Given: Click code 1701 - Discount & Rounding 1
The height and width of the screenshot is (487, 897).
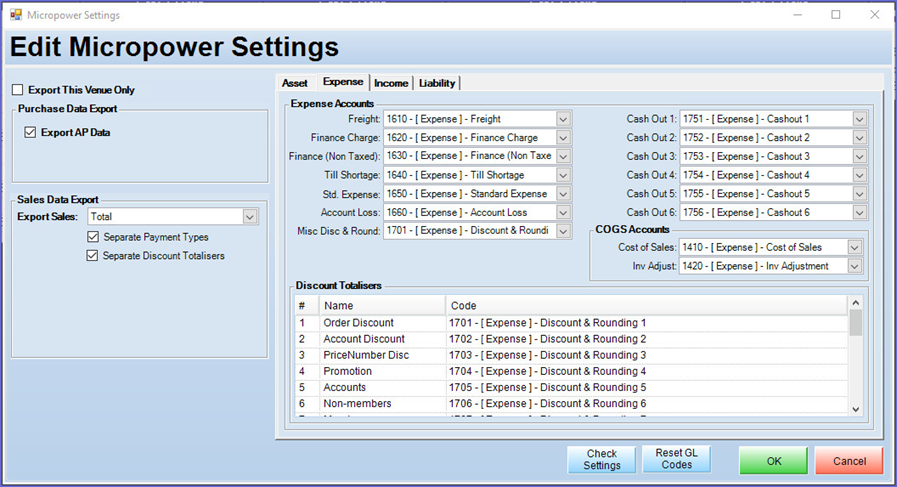Looking at the screenshot, I should click(x=547, y=323).
